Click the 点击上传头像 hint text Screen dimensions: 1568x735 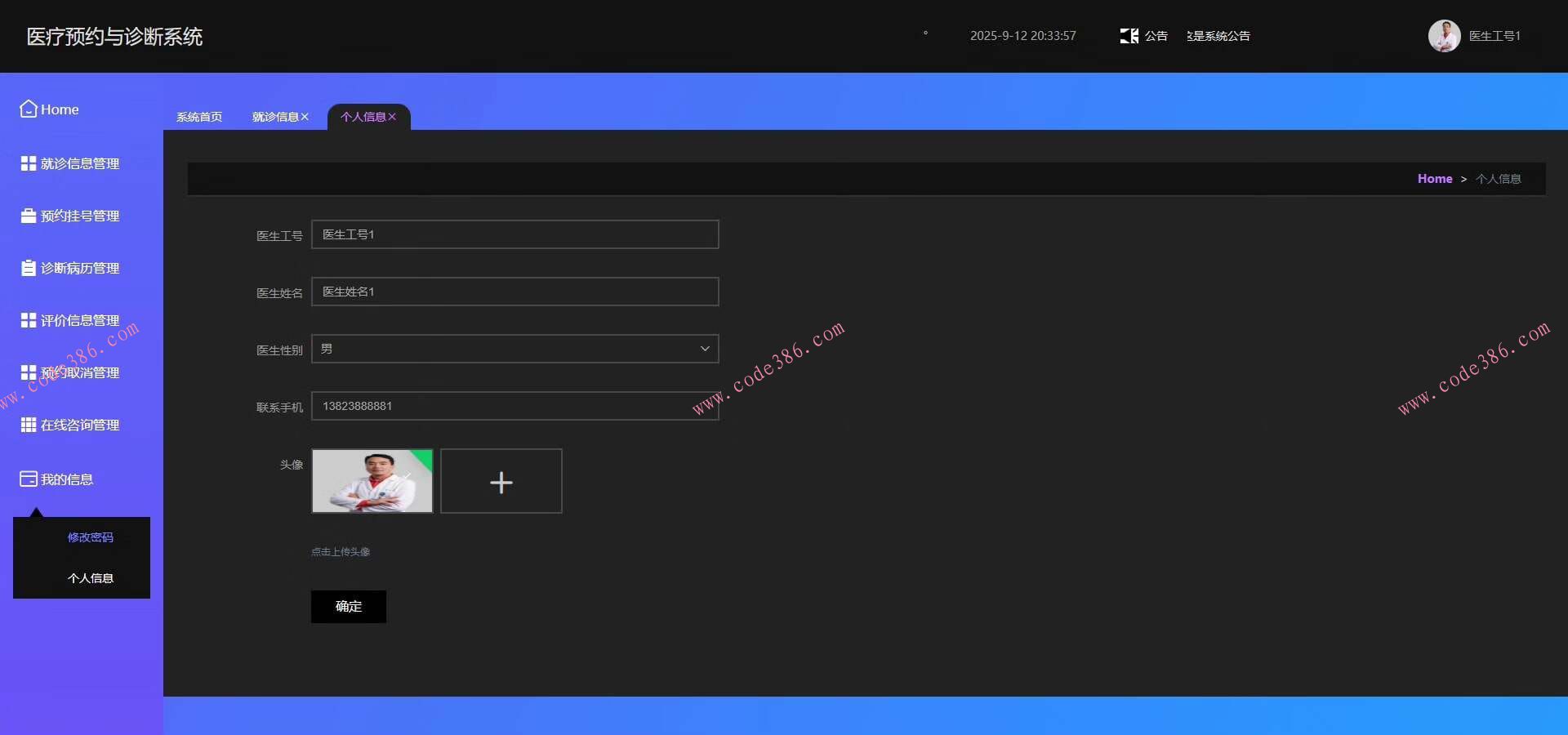coord(341,552)
